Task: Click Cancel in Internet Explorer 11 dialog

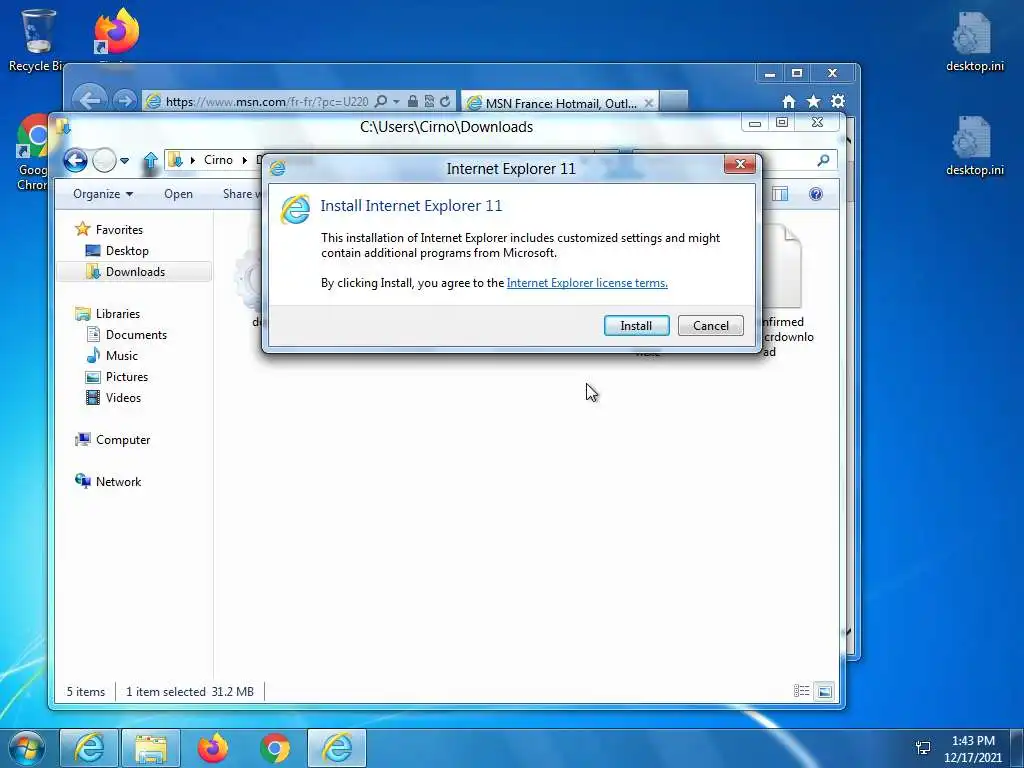Action: click(711, 325)
